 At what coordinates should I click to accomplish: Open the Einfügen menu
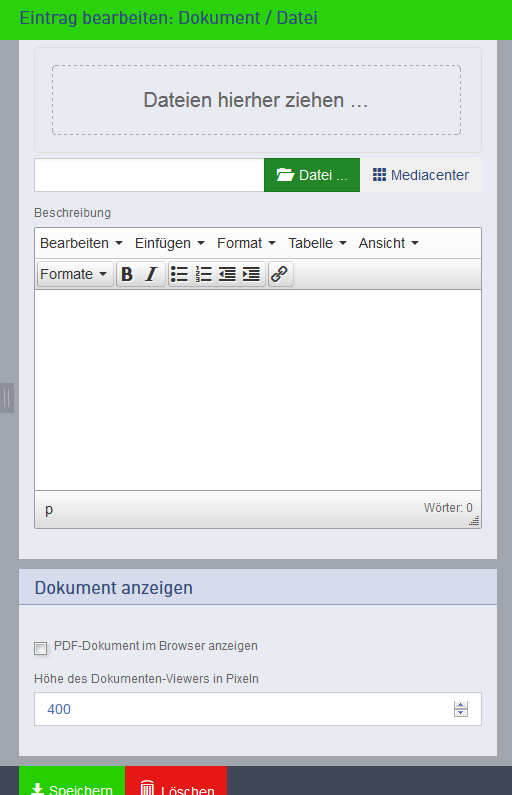pyautogui.click(x=170, y=243)
